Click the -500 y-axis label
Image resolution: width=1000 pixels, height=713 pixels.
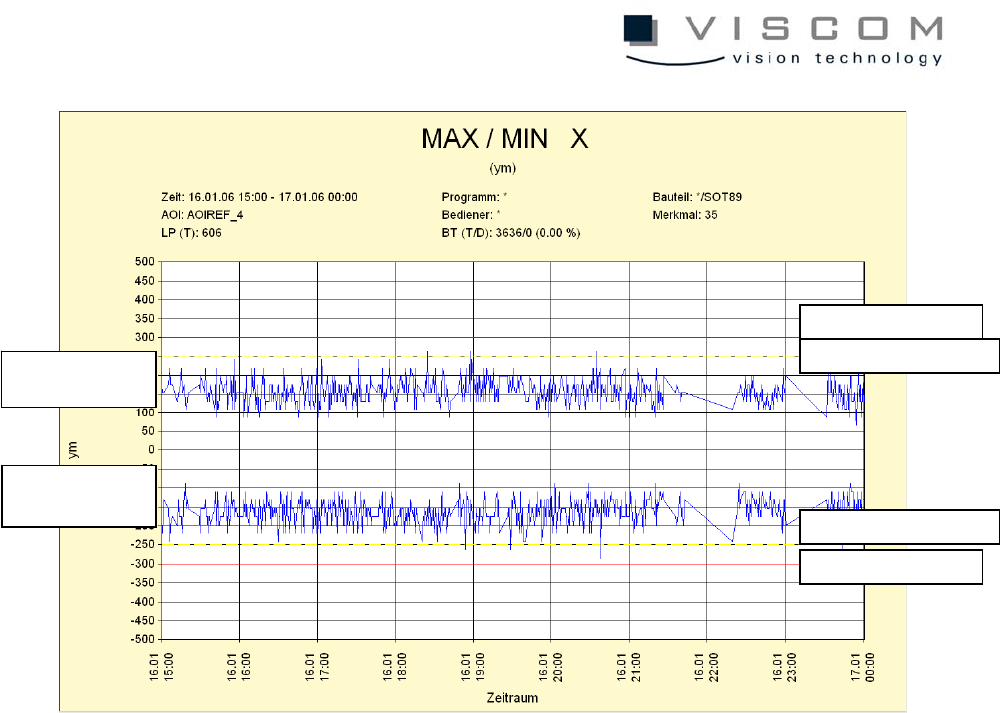143,638
